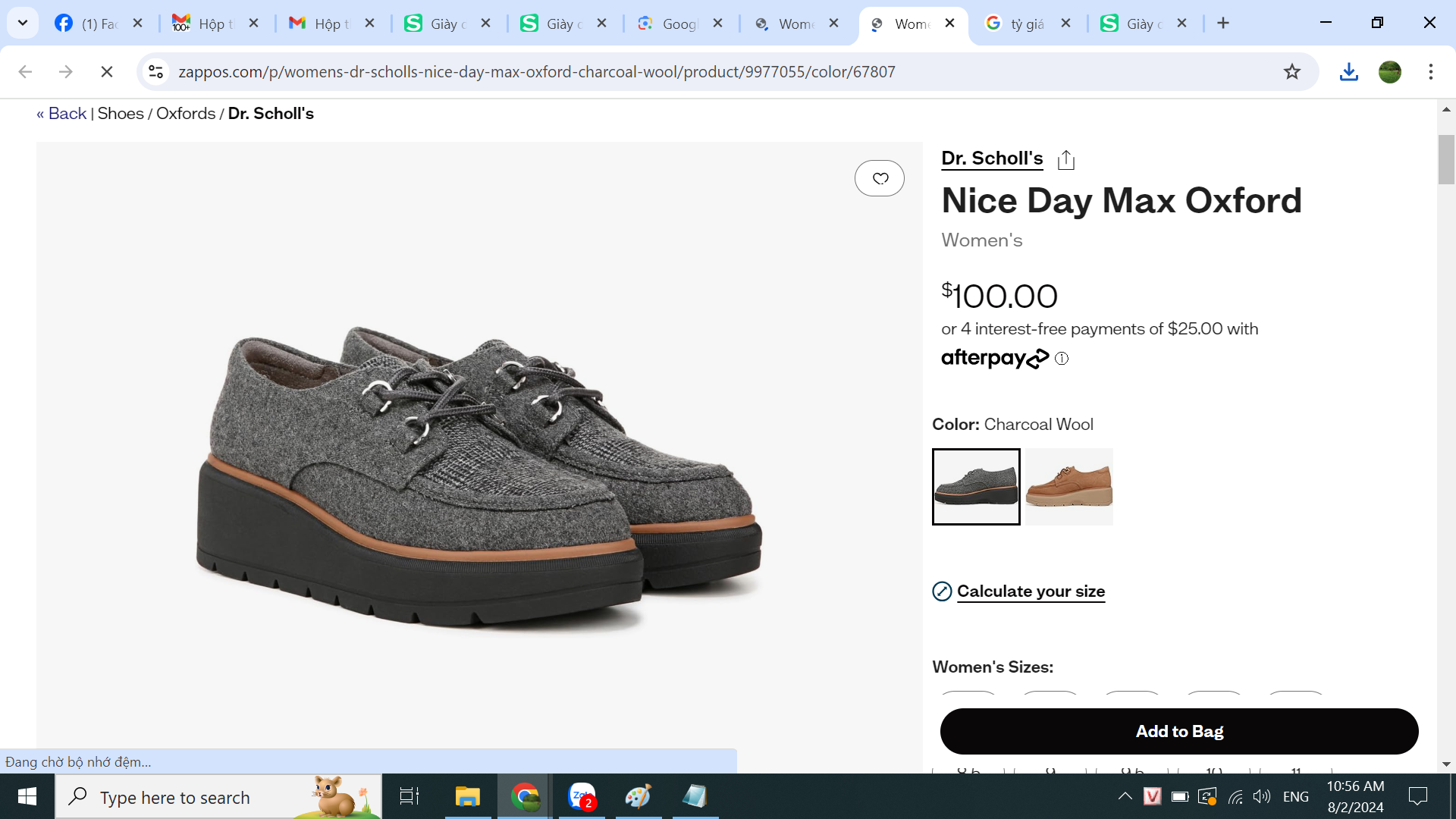Image resolution: width=1456 pixels, height=819 pixels.
Task: Bookmark this page with the star icon
Action: 1292,72
